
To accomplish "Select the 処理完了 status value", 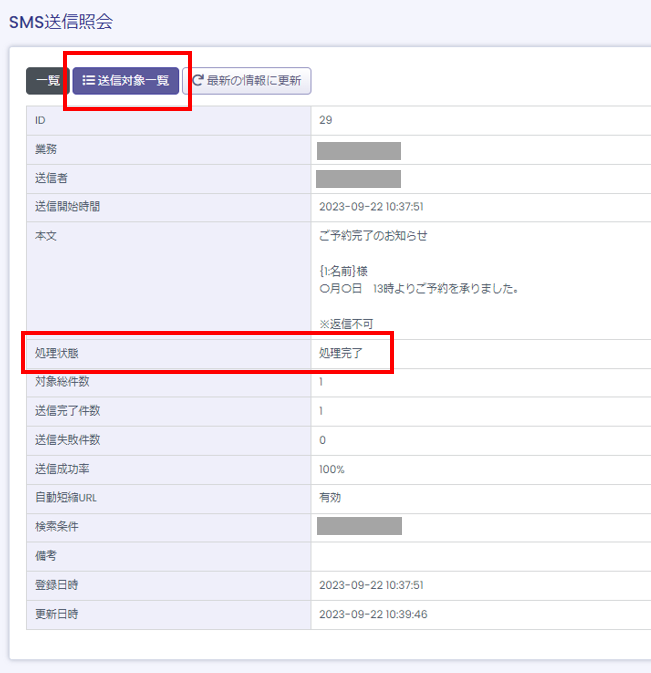I will [340, 353].
